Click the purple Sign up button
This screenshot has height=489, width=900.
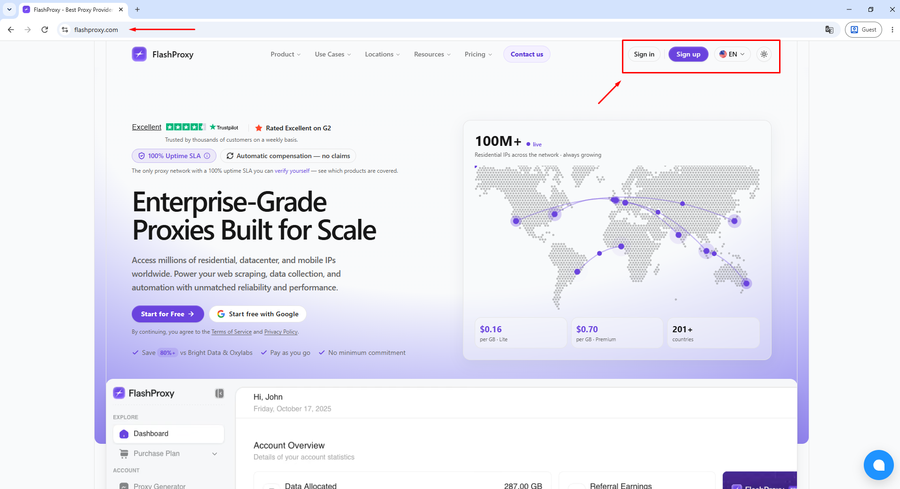click(688, 55)
